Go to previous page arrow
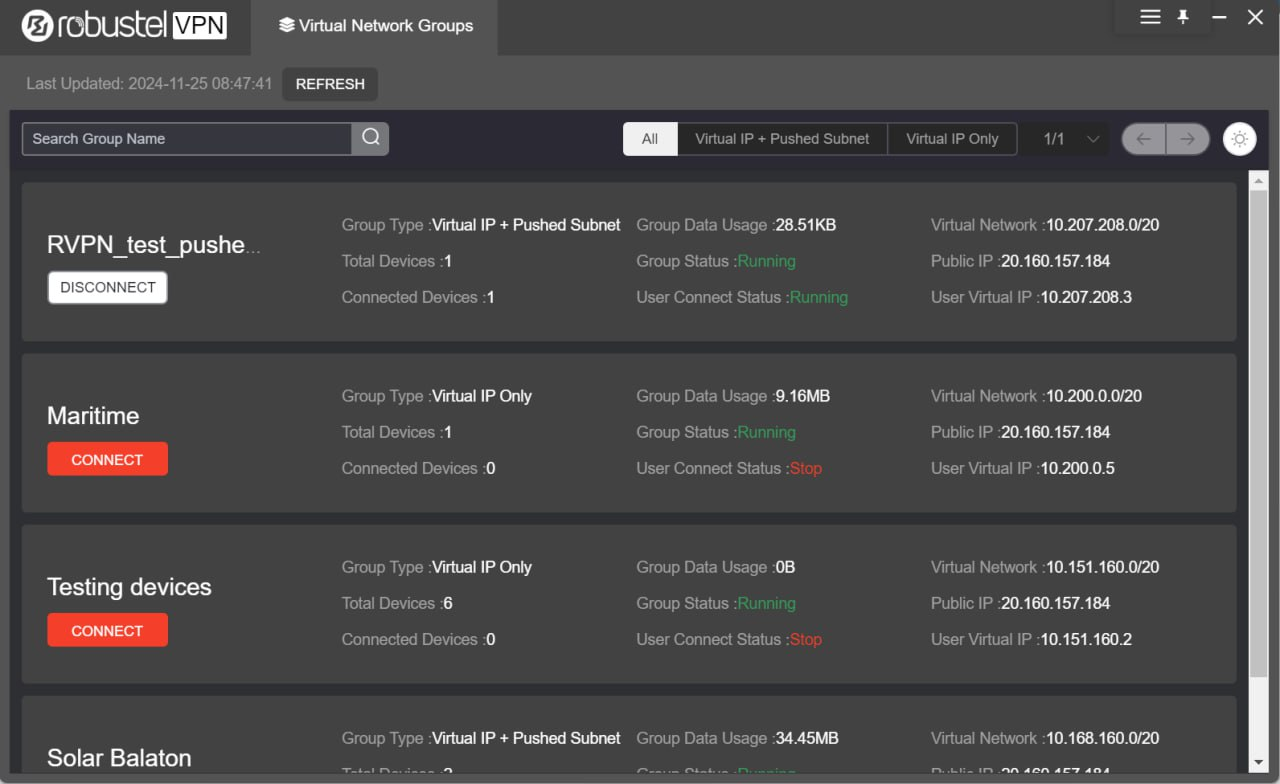 coord(1144,139)
